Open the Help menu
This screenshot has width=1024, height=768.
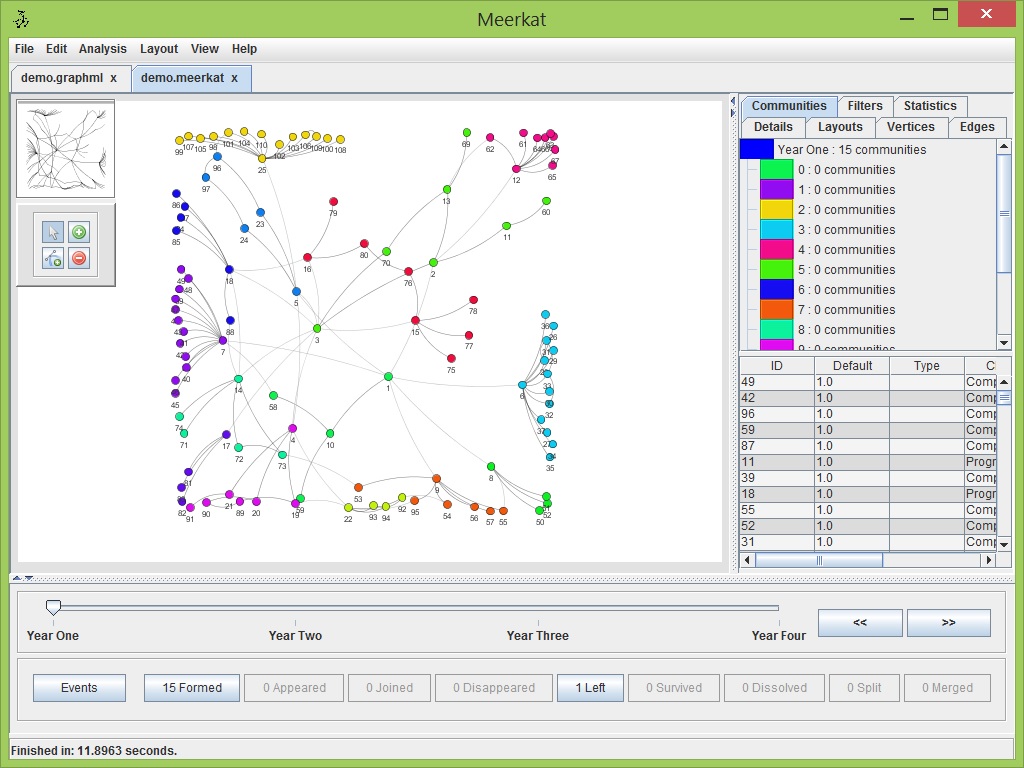pos(244,49)
